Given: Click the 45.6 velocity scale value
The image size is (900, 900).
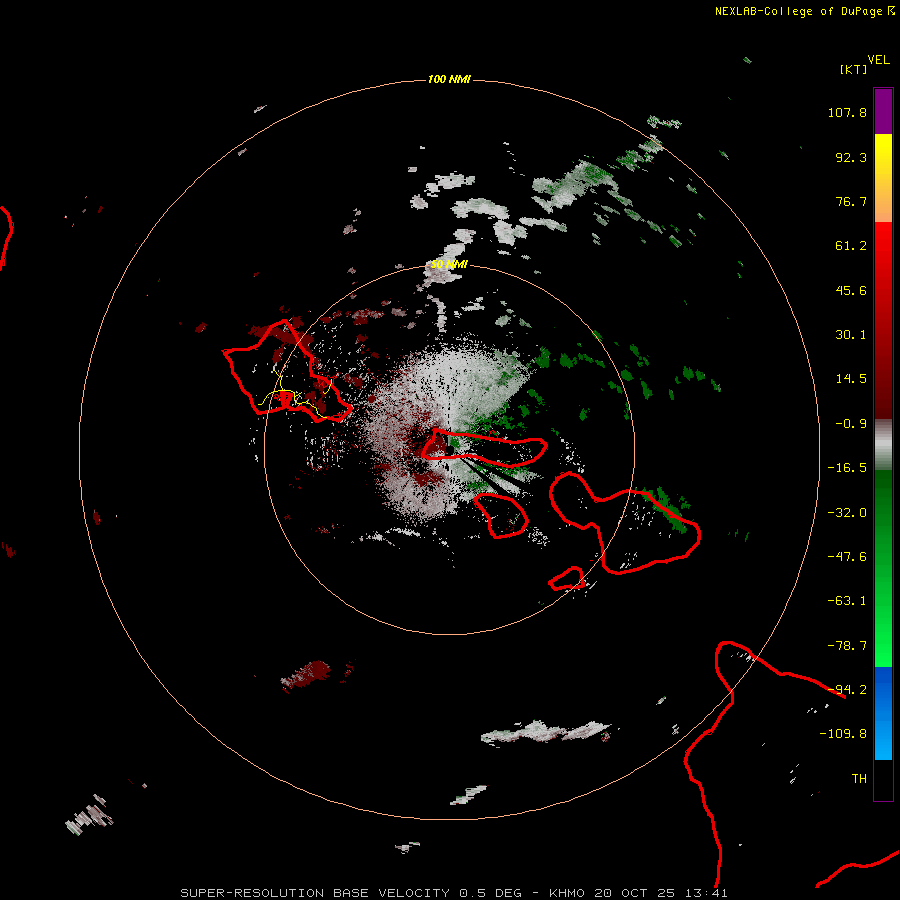Looking at the screenshot, I should pyautogui.click(x=851, y=290).
